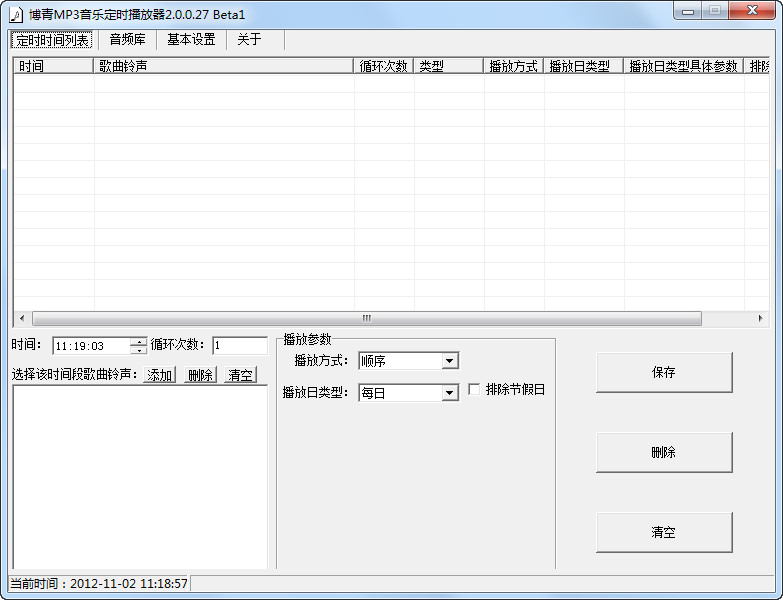Click the large 删除 button on the right
The image size is (783, 600).
[x=664, y=452]
